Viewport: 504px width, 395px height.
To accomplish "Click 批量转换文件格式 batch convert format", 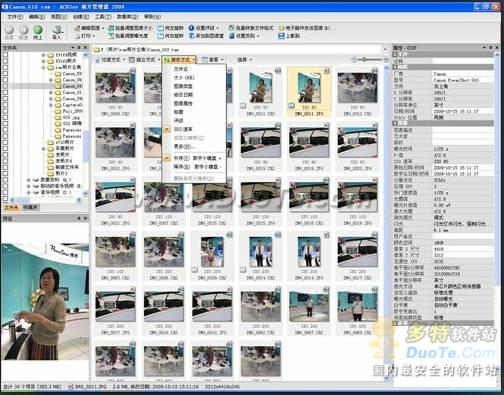I will coord(251,28).
